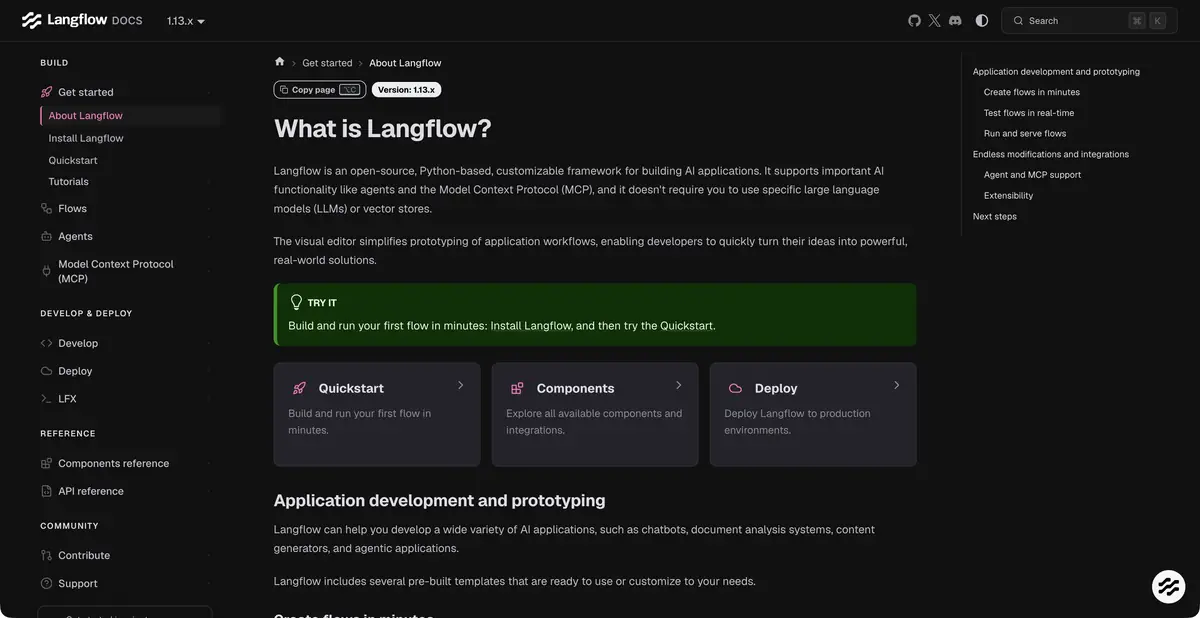Jump to Application development and prototyping
This screenshot has width=1200, height=618.
tap(1056, 72)
